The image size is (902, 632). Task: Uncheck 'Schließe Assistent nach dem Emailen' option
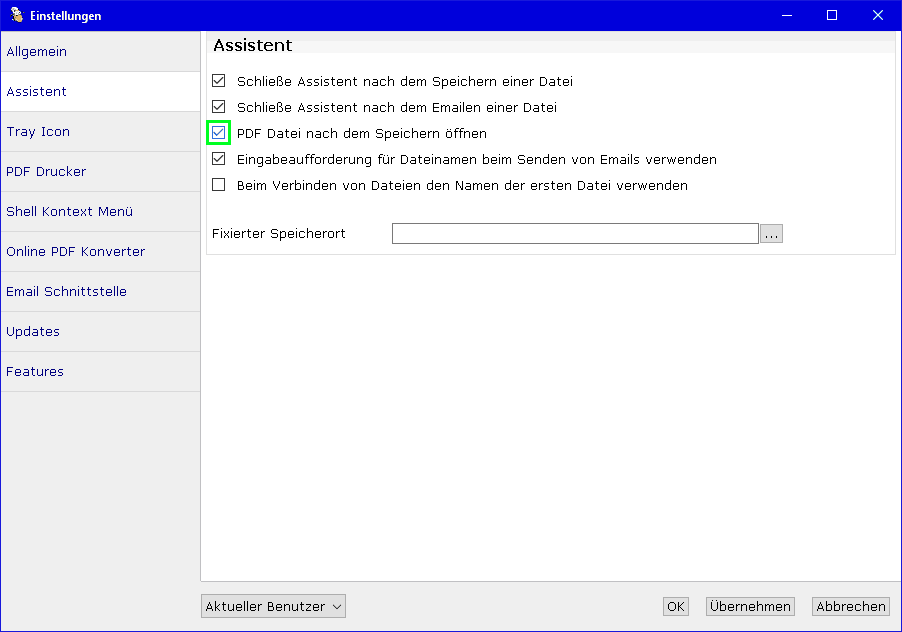(x=219, y=107)
